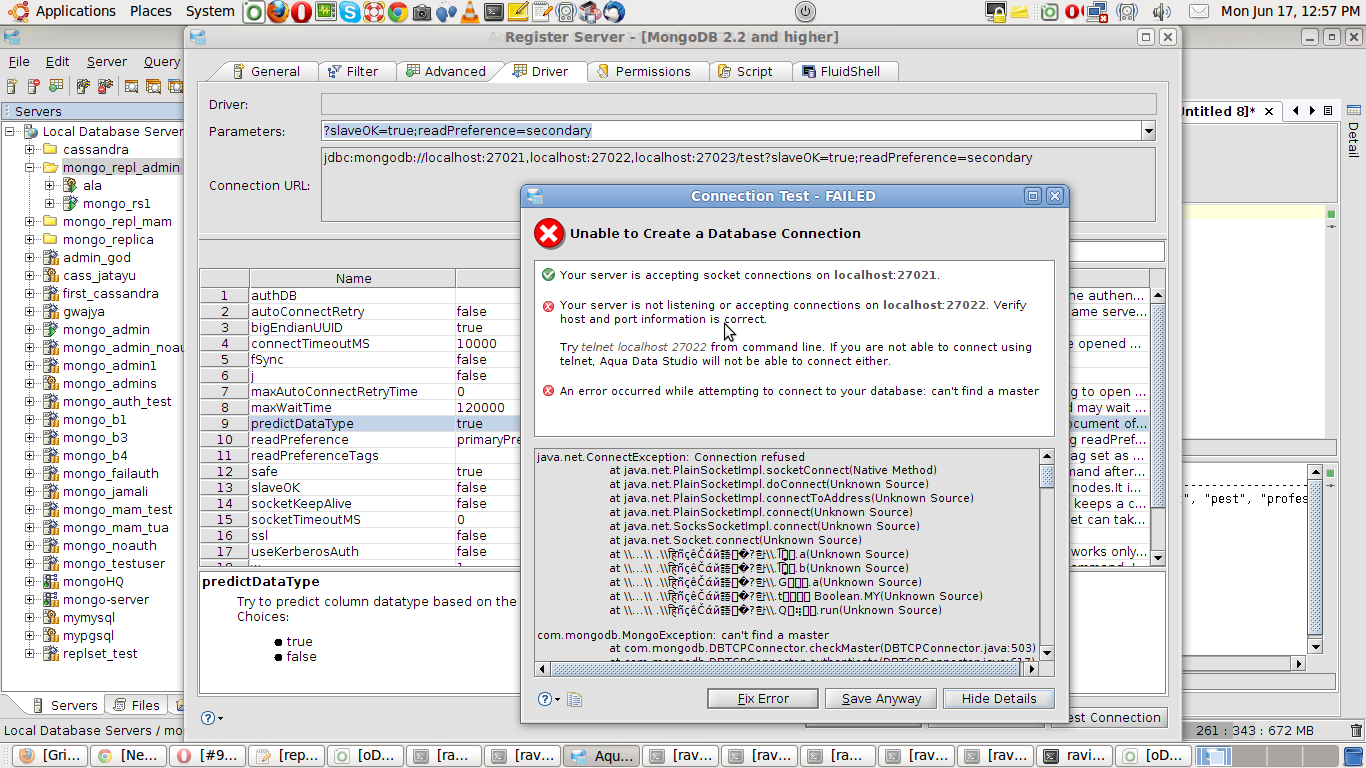Expand the mongo_rs1 server node
The image size is (1366, 768).
pyautogui.click(x=50, y=204)
